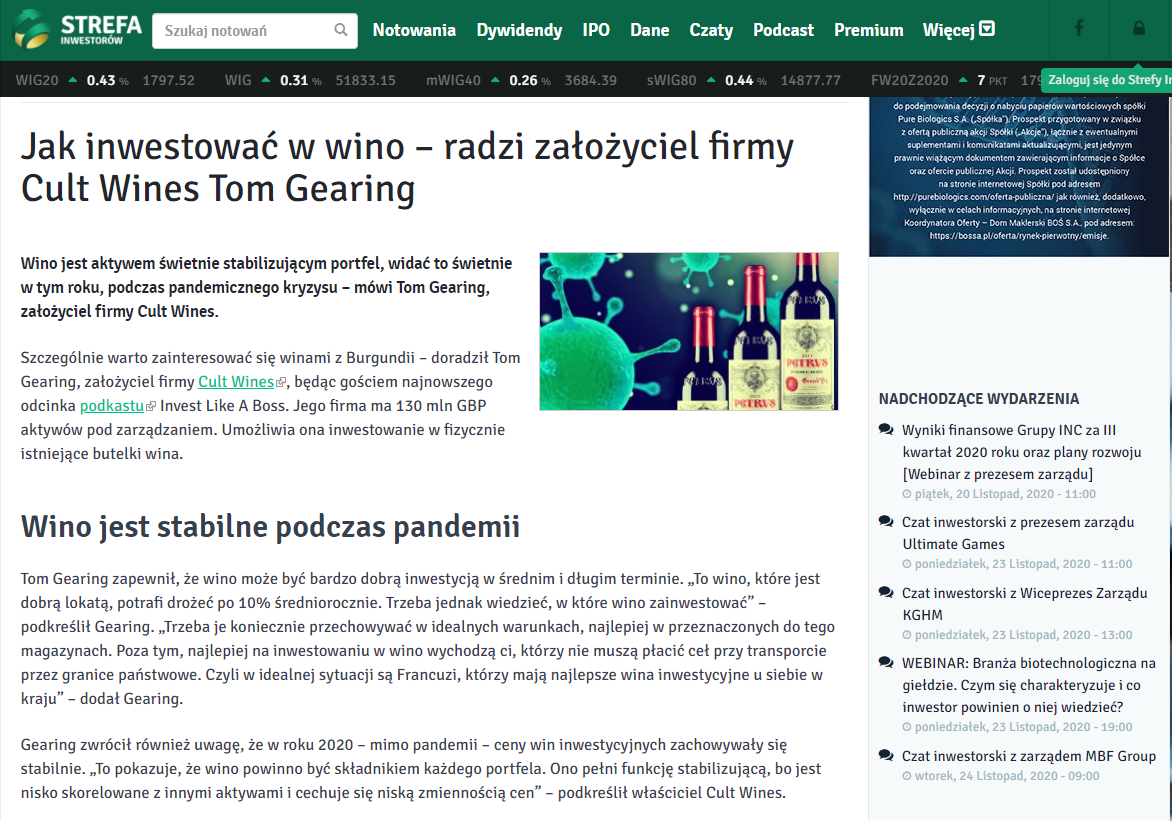Click the mWIG40 value 3684.39

[590, 80]
